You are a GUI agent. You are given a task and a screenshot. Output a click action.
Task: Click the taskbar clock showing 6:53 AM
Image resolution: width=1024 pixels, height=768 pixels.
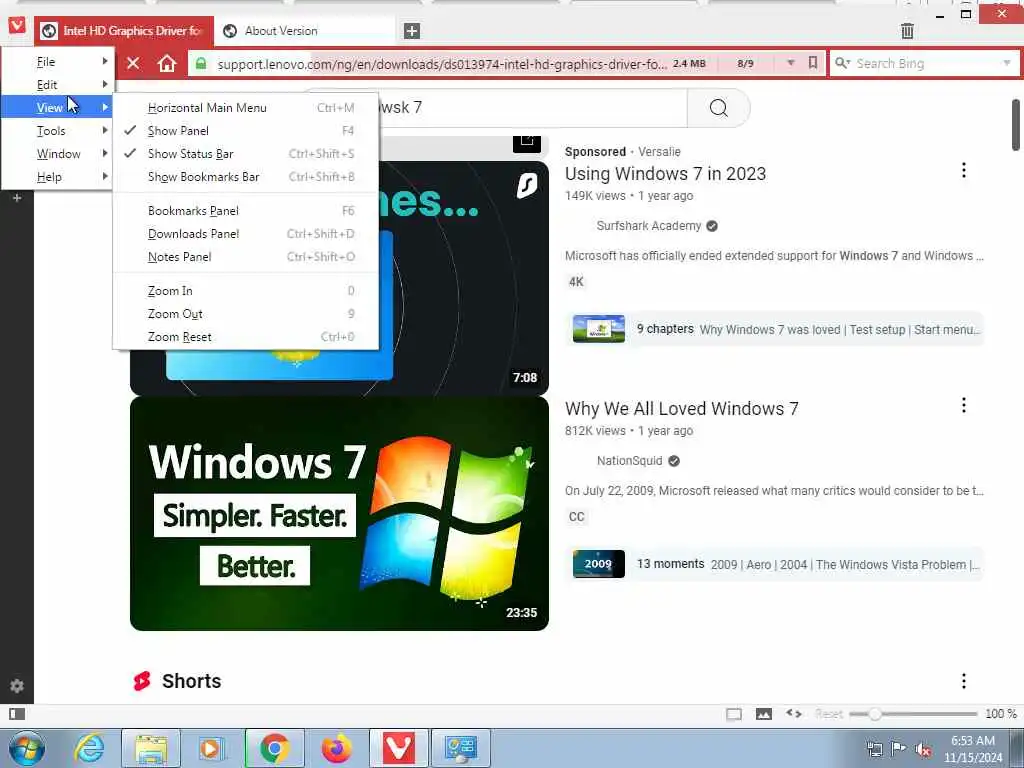tap(972, 749)
